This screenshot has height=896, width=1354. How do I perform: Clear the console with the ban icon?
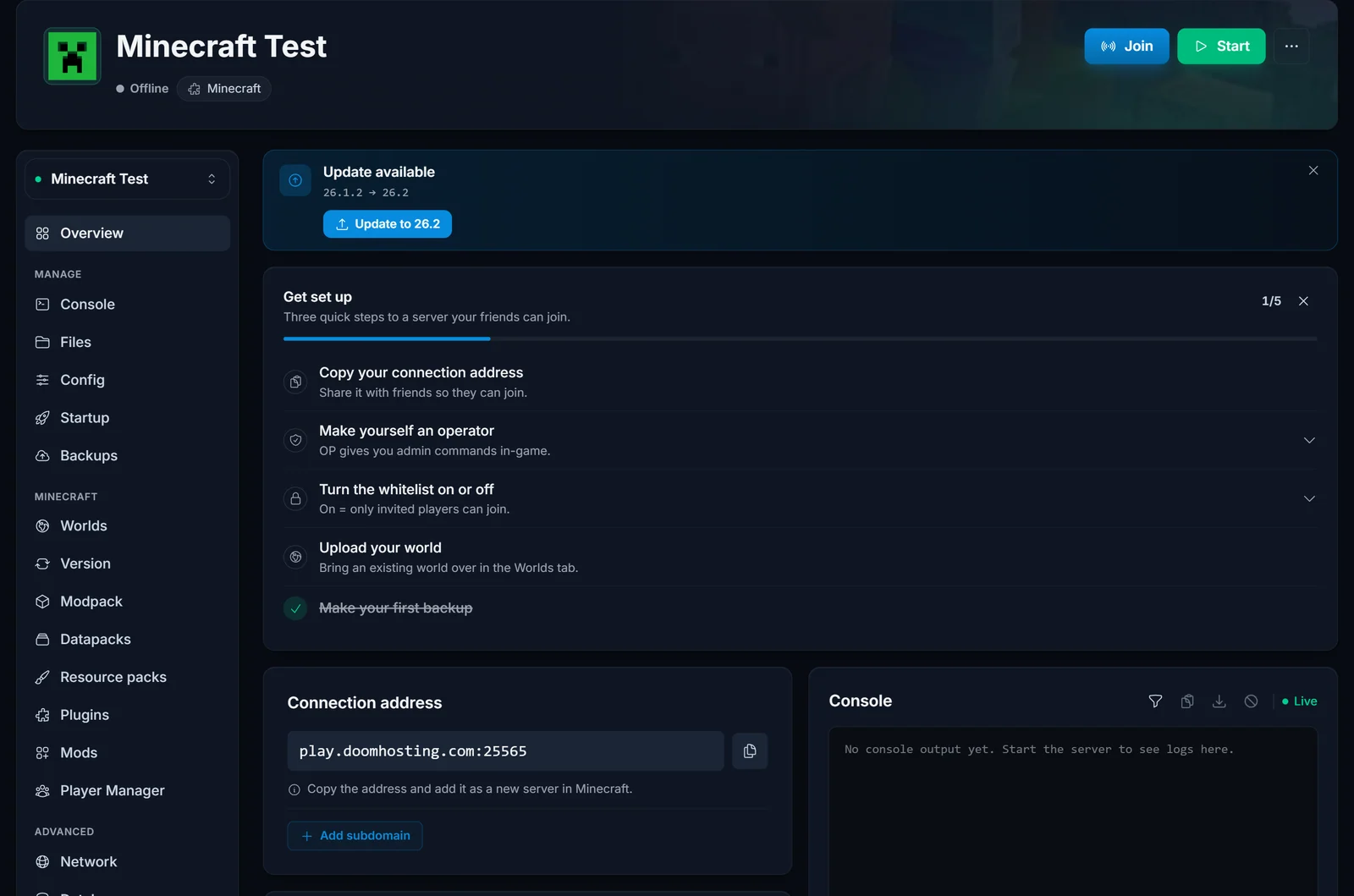click(x=1251, y=701)
